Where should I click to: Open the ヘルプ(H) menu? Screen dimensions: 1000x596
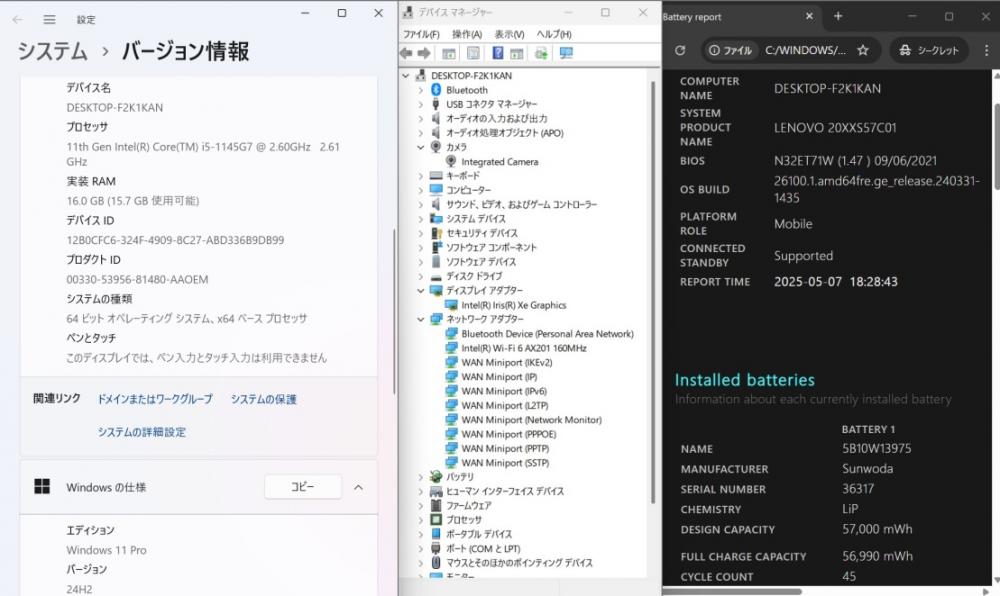pos(554,34)
